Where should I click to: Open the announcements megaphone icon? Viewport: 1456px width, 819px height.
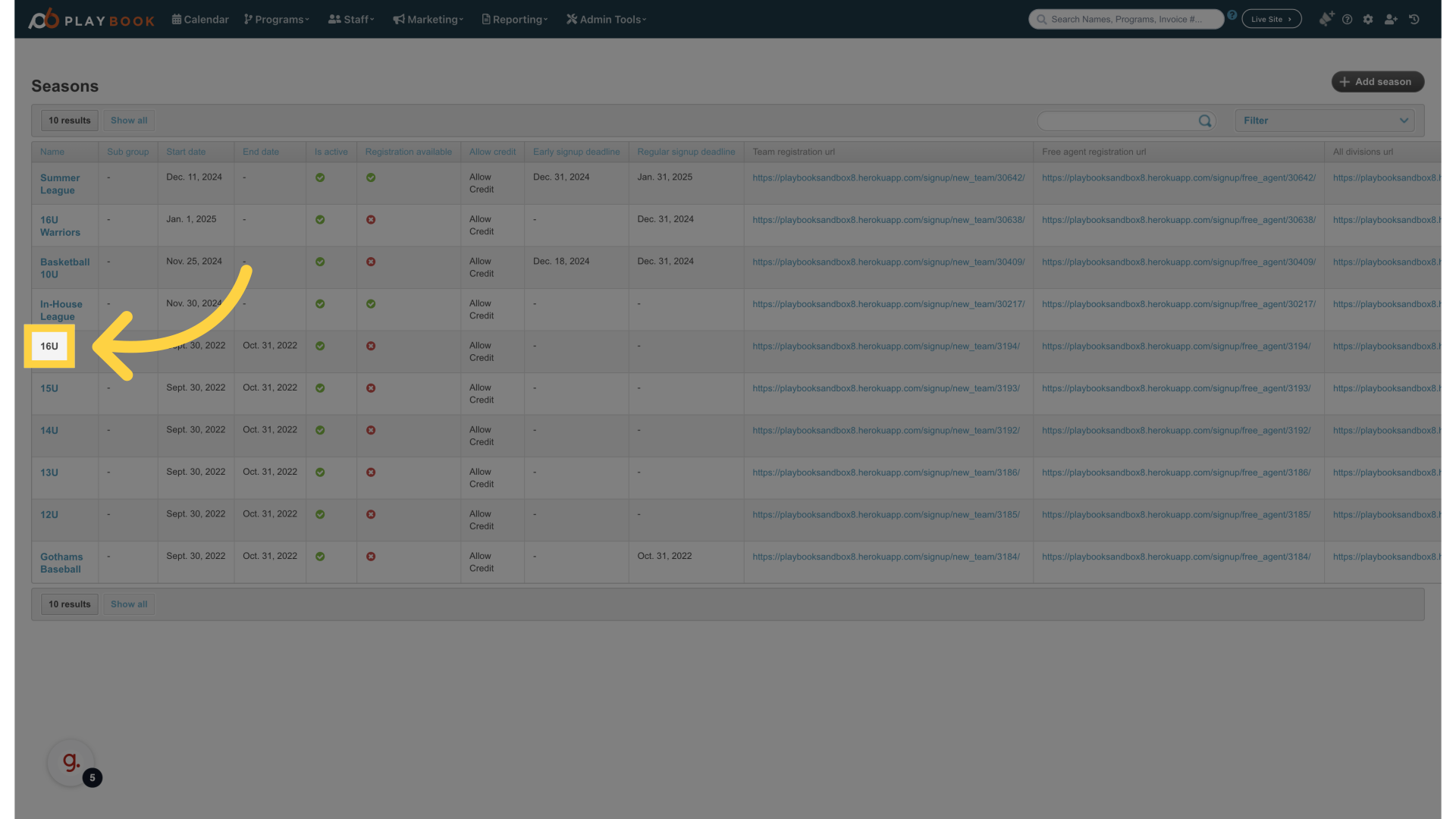tap(1326, 19)
